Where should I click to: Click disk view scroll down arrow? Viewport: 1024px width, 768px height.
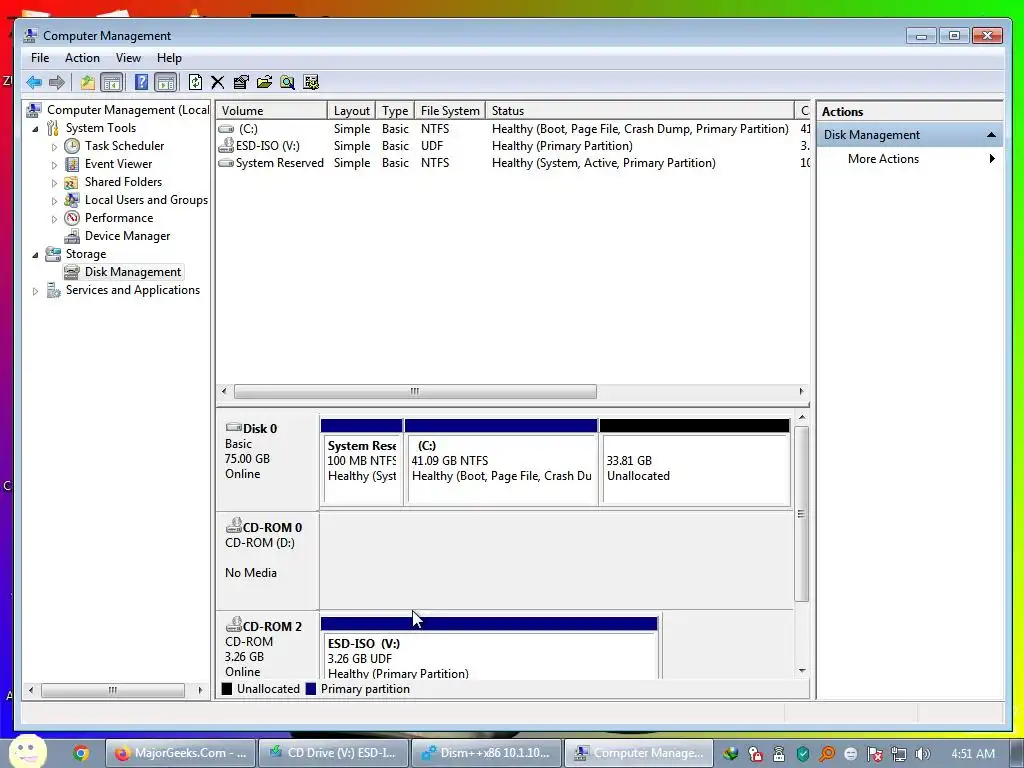tap(801, 671)
